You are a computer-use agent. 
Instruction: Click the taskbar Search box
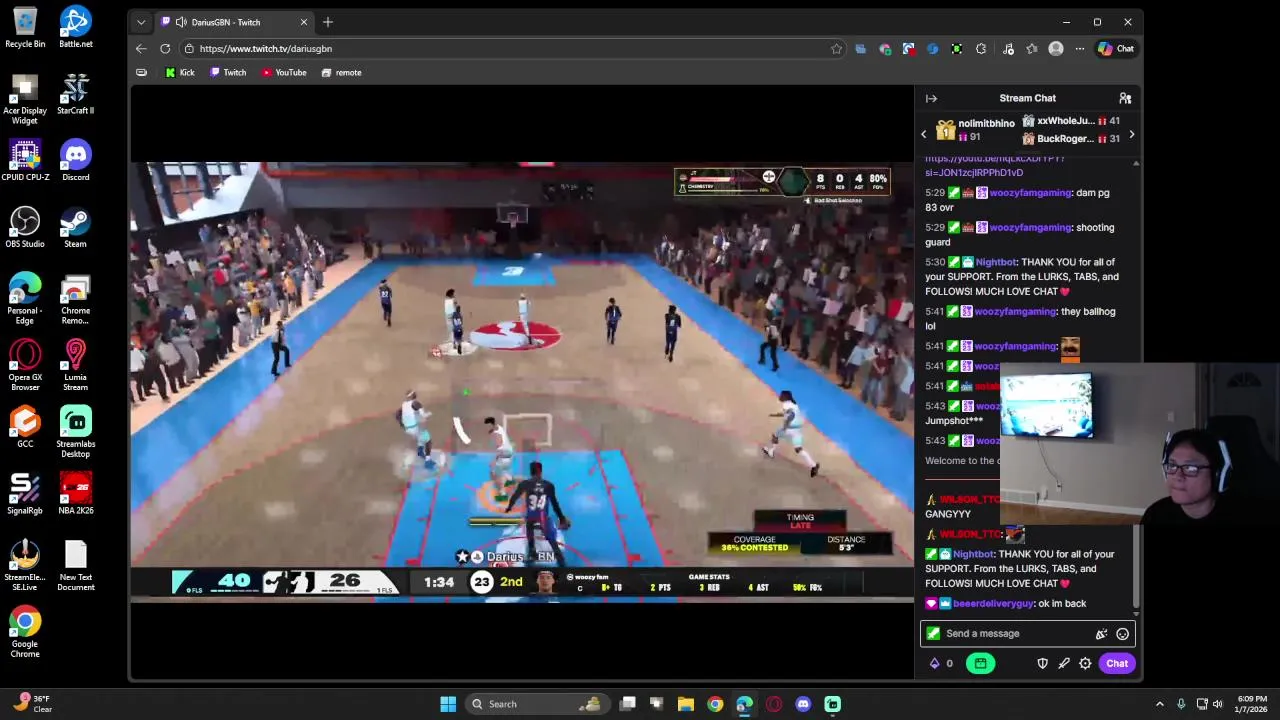click(538, 704)
